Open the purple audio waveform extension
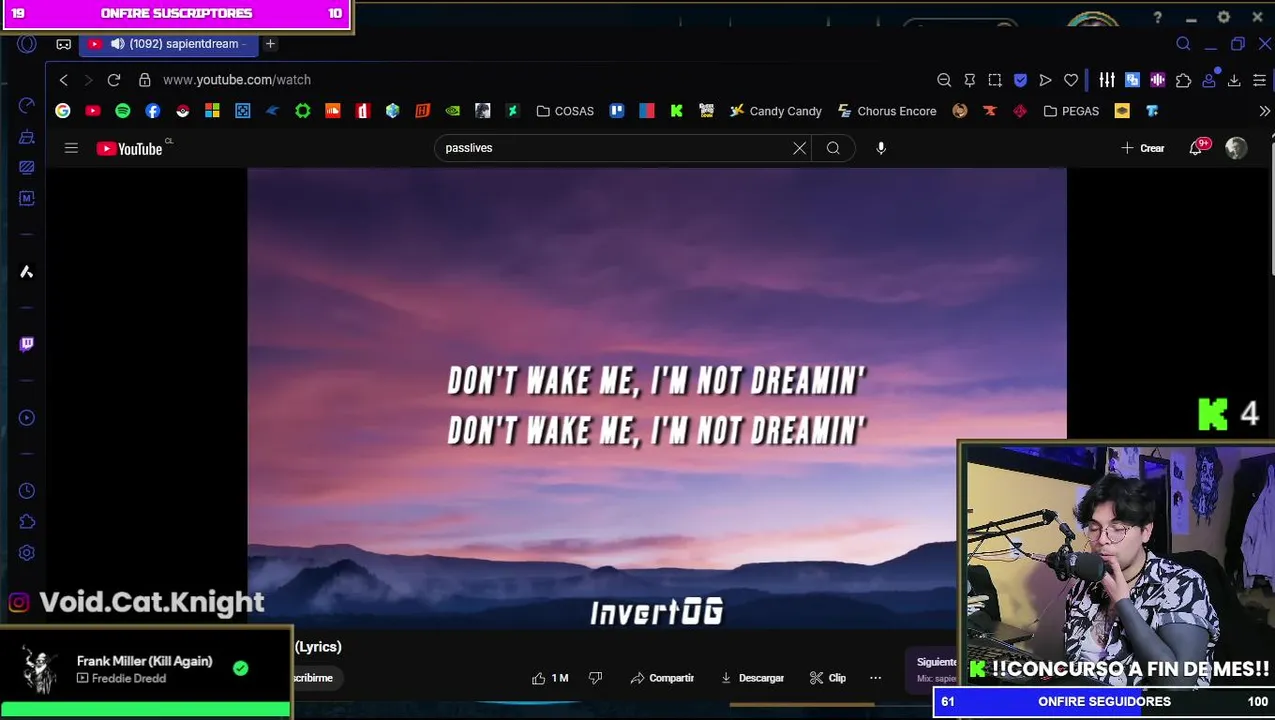Image resolution: width=1275 pixels, height=720 pixels. pyautogui.click(x=1158, y=80)
